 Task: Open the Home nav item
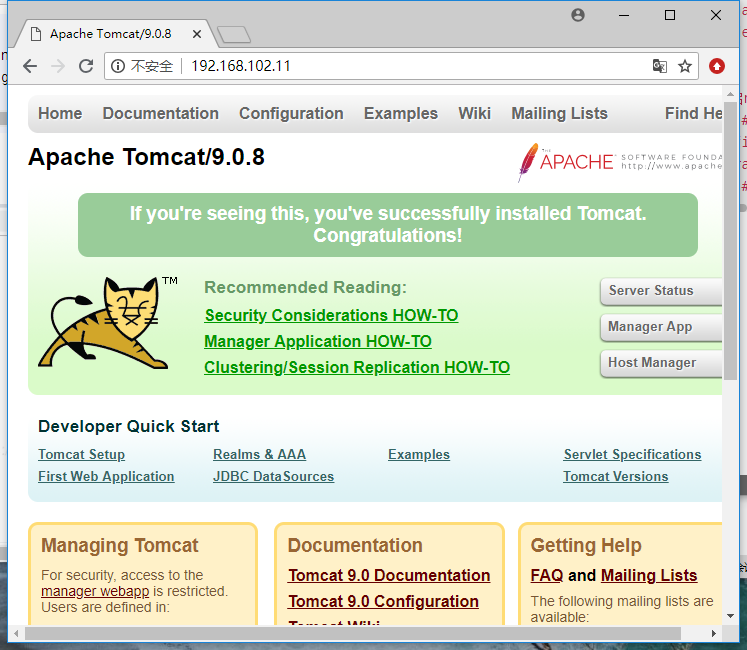[x=60, y=113]
